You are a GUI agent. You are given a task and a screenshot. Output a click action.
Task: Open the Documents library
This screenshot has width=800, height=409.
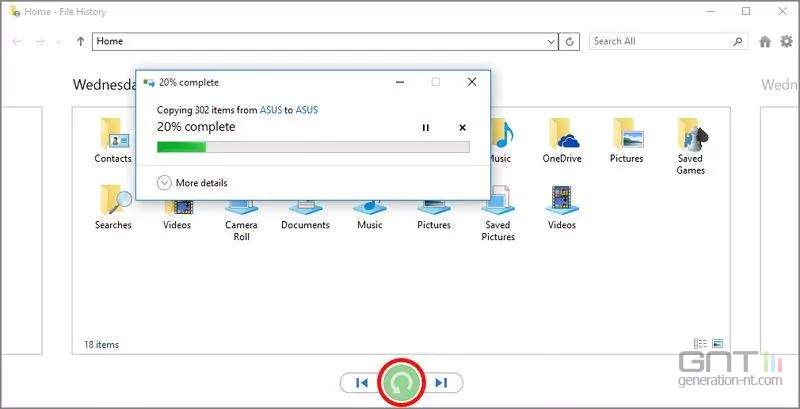tap(306, 214)
